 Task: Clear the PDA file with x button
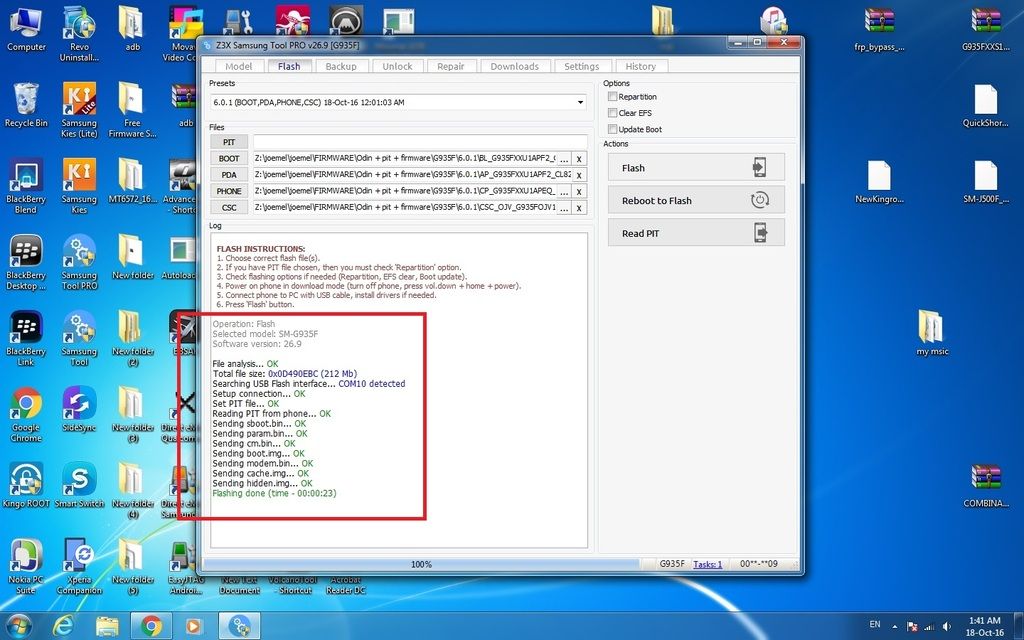(x=579, y=175)
